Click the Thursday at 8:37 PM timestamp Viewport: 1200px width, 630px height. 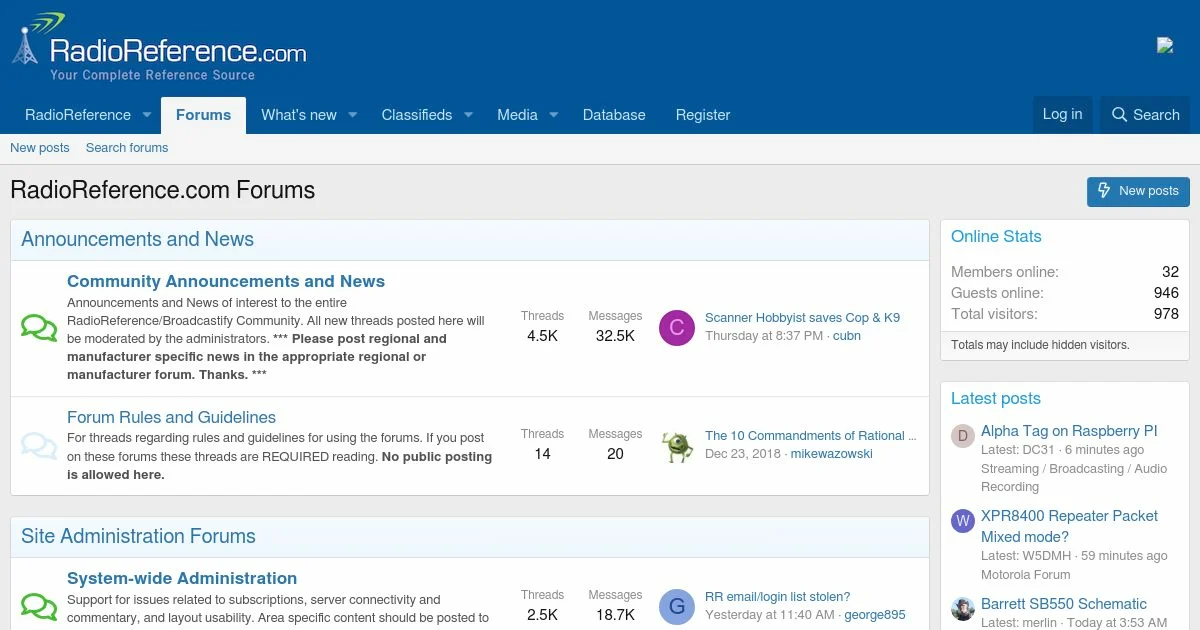tap(764, 336)
